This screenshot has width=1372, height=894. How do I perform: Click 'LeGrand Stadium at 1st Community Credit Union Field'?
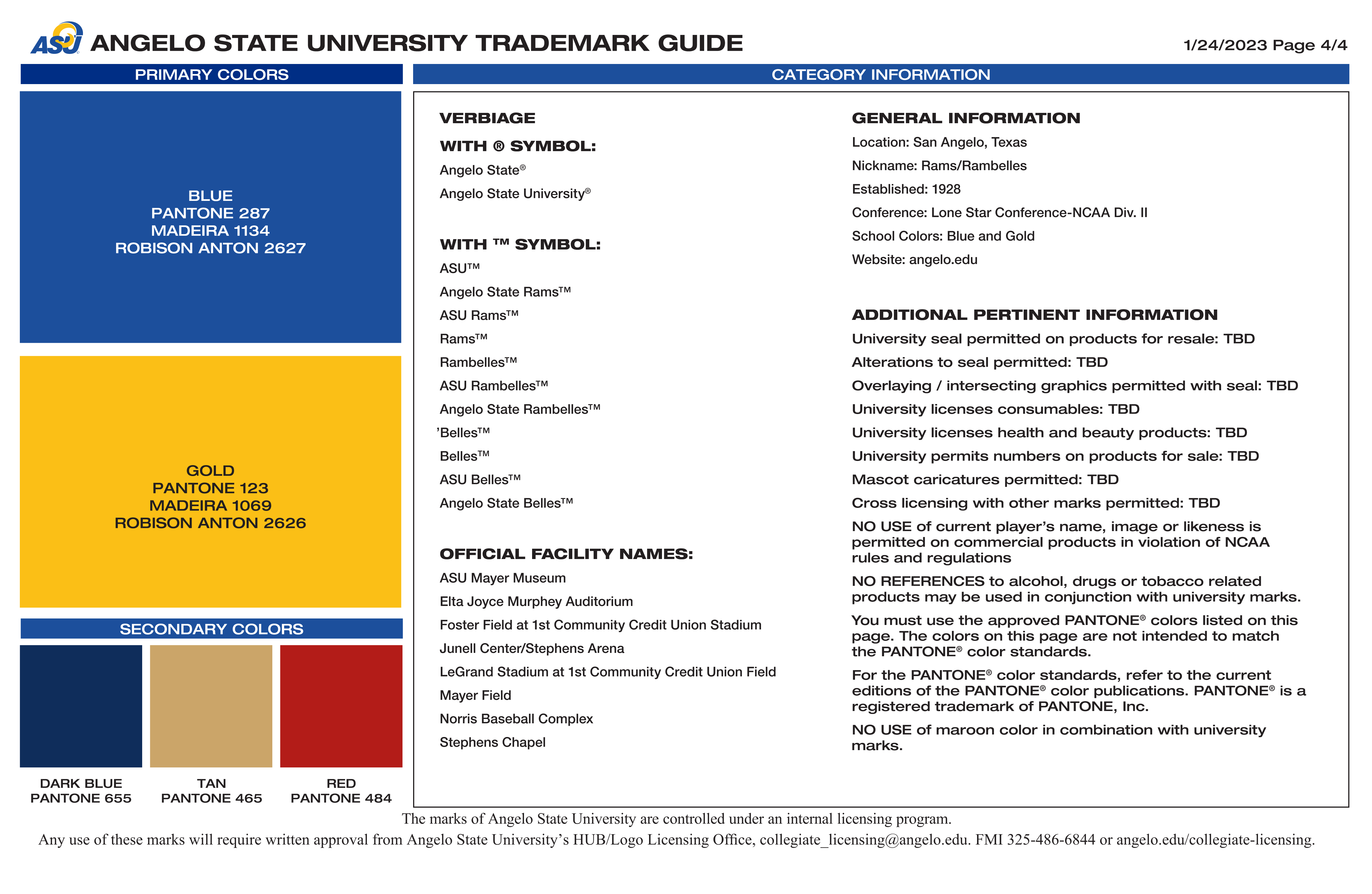(x=608, y=672)
